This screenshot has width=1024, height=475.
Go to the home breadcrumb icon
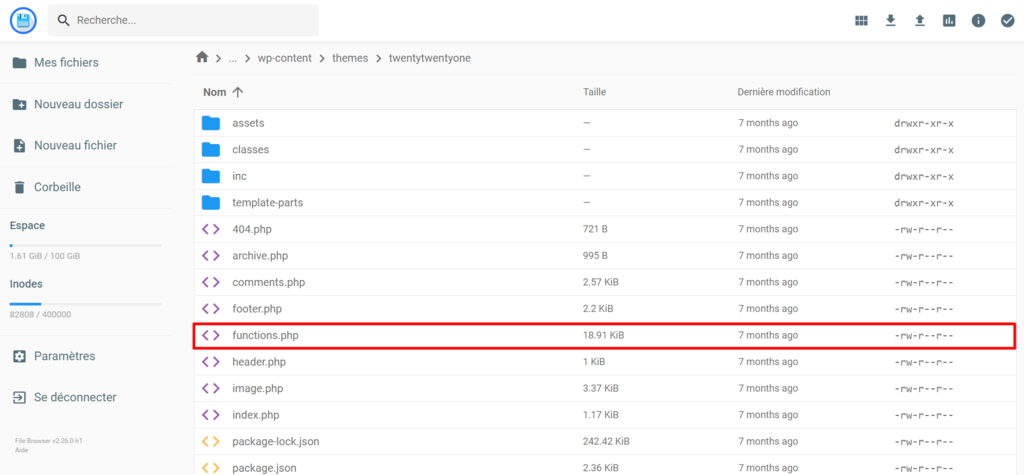point(202,57)
